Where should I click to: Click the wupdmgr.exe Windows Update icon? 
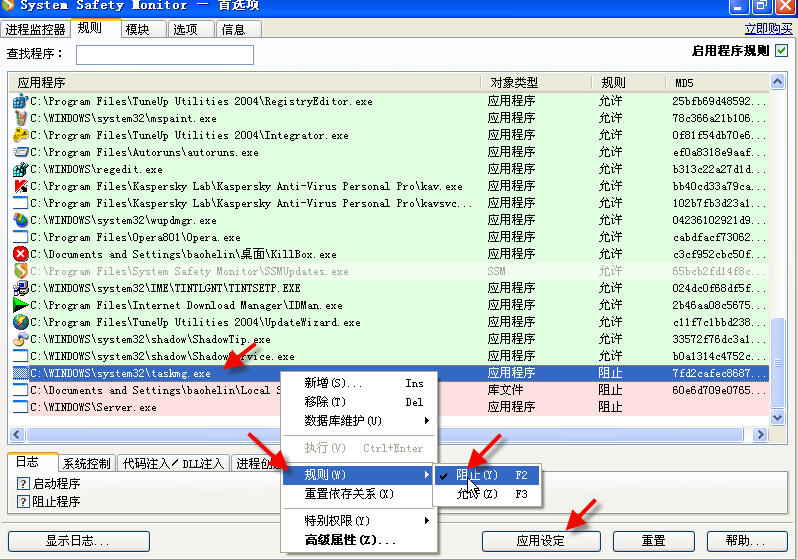(20, 220)
